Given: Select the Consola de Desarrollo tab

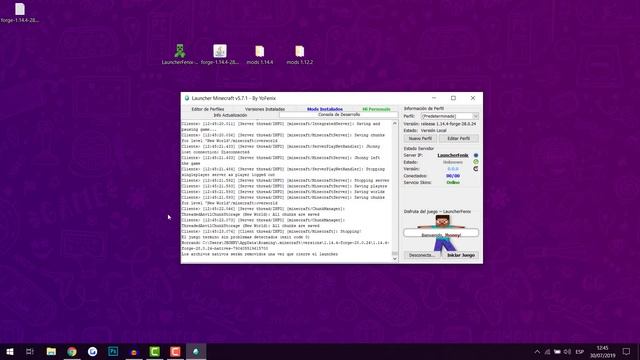Looking at the screenshot, I should [x=339, y=115].
